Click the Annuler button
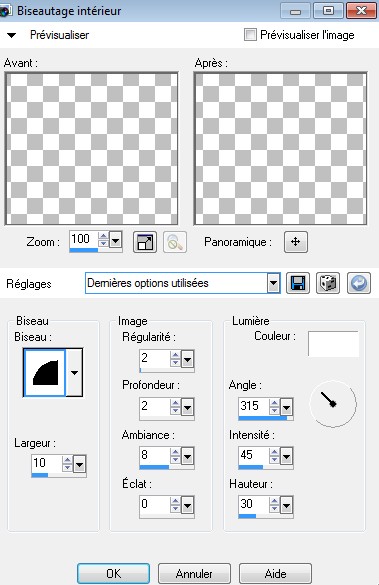 coord(194,573)
